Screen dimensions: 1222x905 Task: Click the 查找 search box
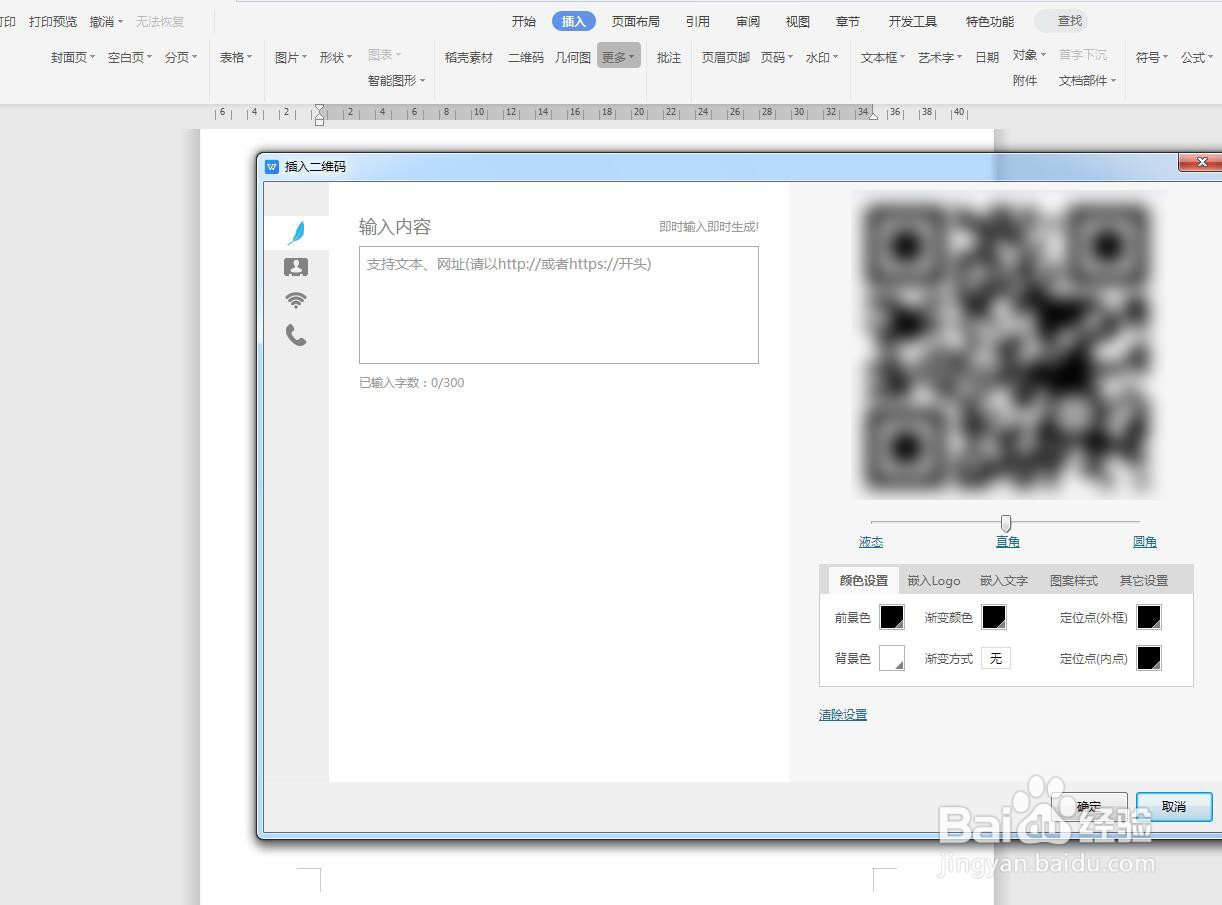(x=1062, y=21)
